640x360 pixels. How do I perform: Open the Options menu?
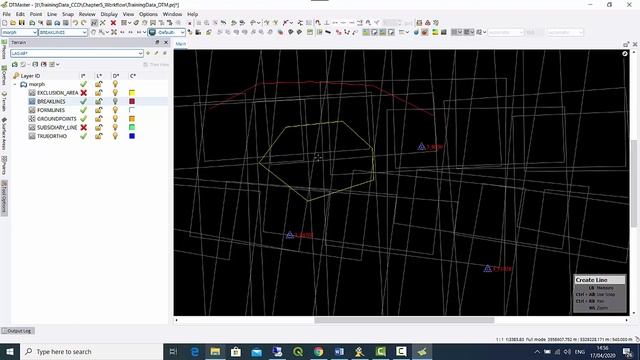tap(148, 14)
